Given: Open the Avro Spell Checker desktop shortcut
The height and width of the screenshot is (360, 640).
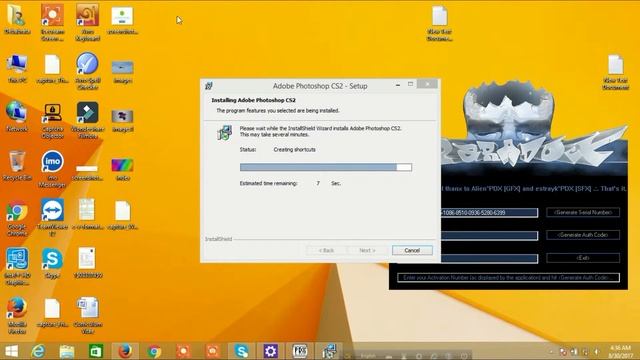Looking at the screenshot, I should (x=87, y=71).
